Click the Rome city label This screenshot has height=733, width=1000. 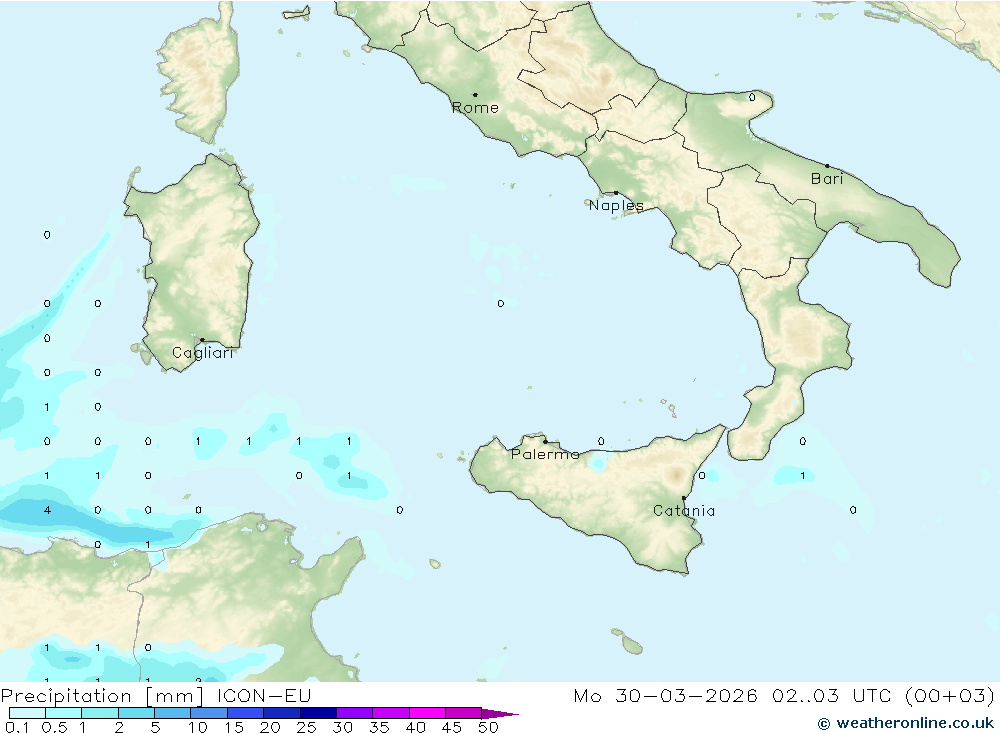pyautogui.click(x=475, y=108)
